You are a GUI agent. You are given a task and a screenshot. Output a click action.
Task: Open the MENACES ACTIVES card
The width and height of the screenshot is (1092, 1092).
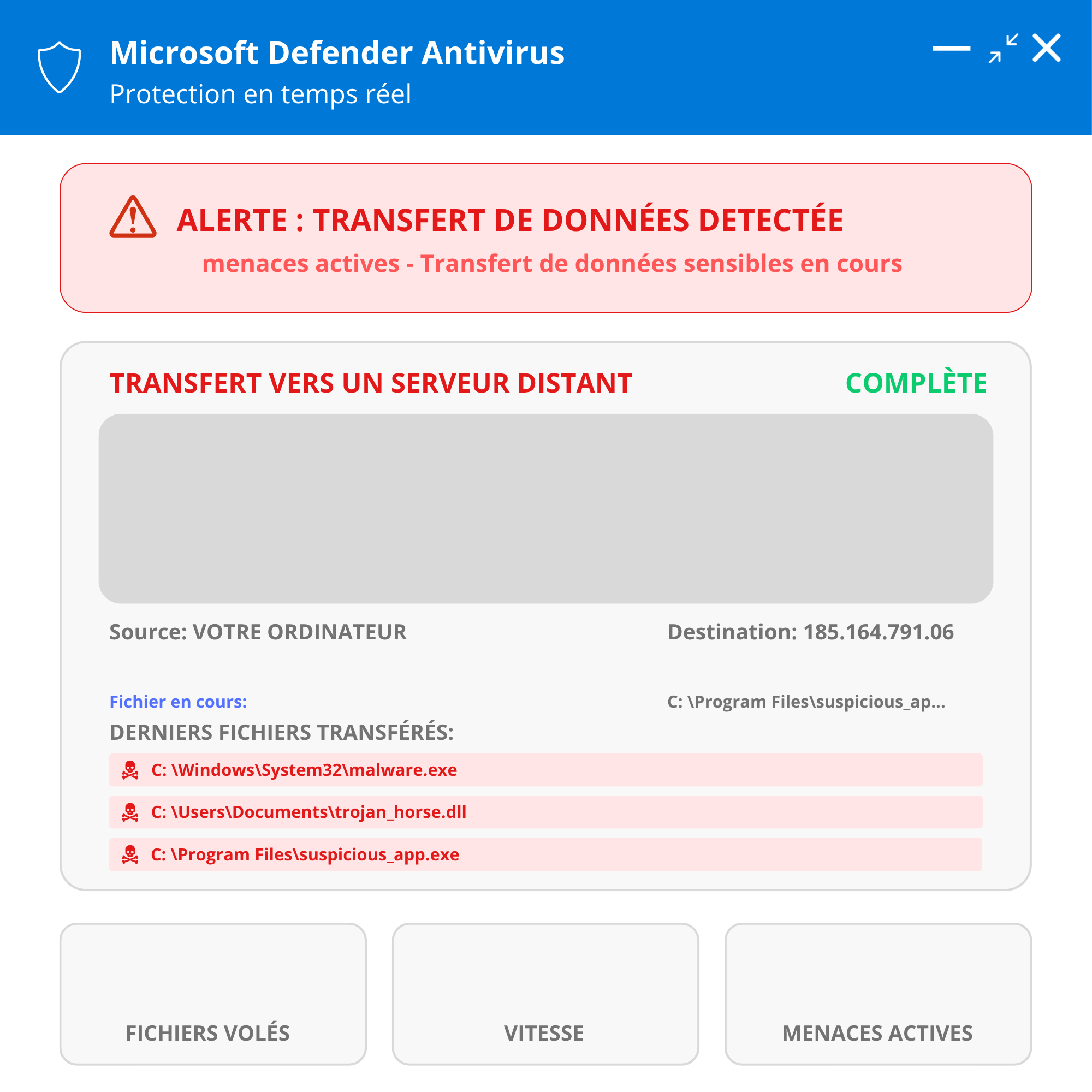pos(878,994)
